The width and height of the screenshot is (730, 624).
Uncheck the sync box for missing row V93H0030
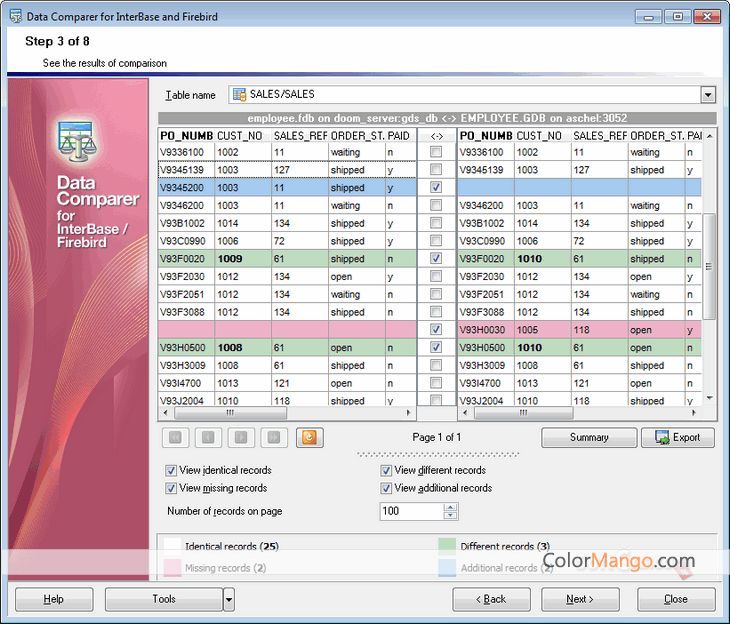[x=436, y=329]
